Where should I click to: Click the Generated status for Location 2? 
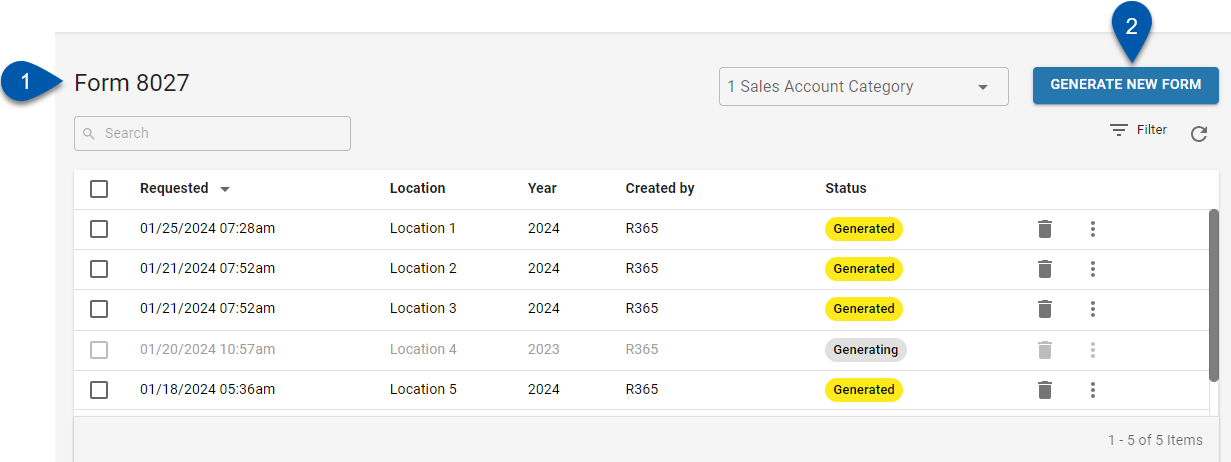click(x=863, y=269)
